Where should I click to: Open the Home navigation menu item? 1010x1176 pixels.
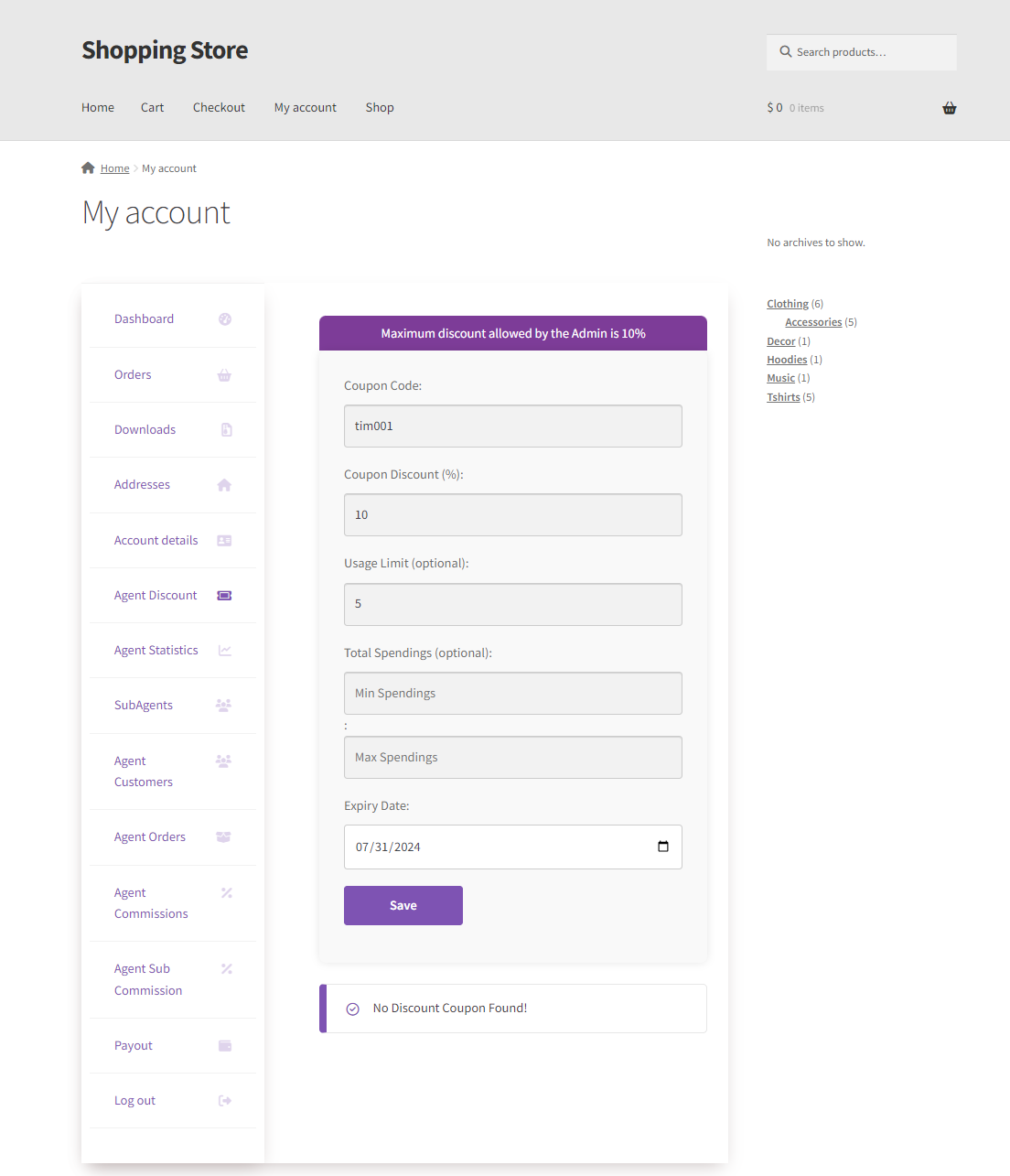(x=98, y=108)
